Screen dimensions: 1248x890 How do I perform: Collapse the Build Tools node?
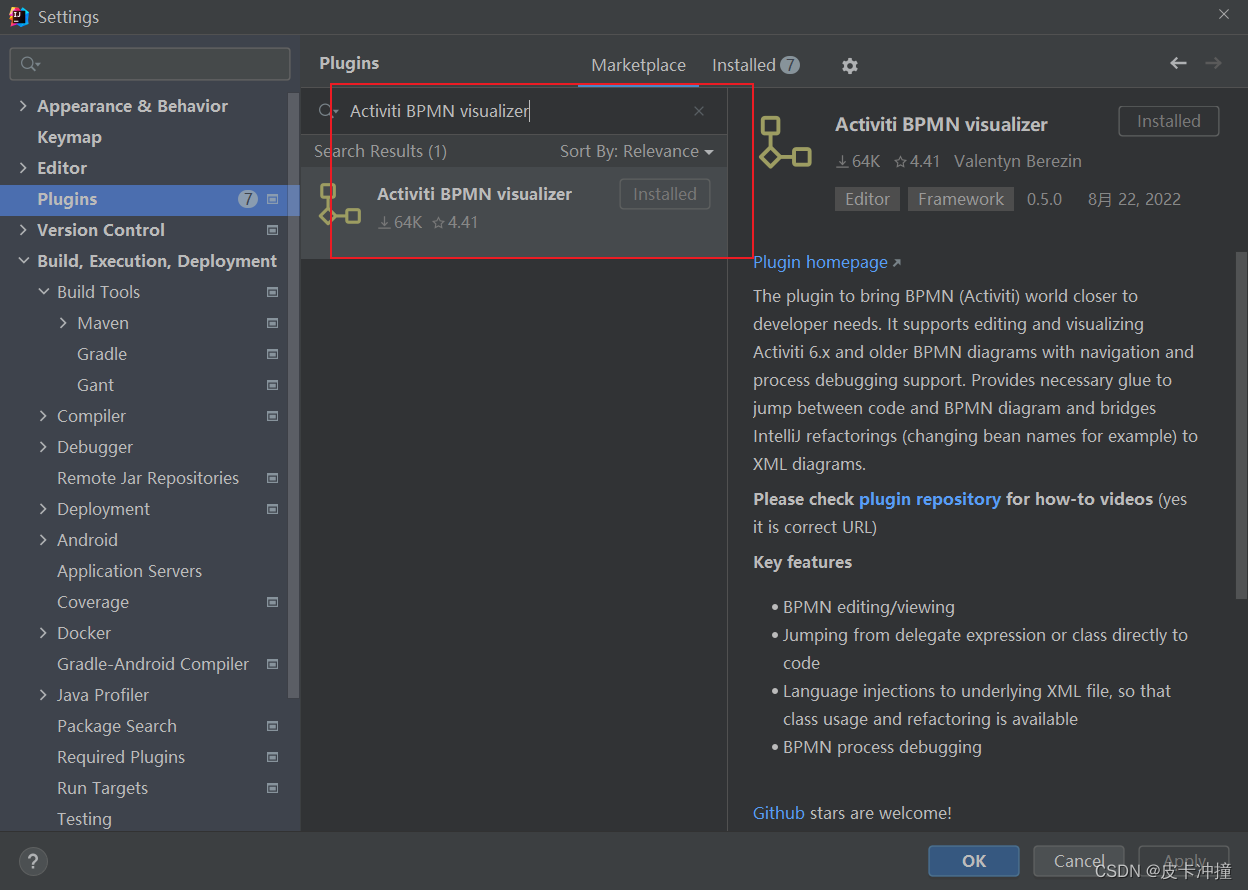point(43,292)
